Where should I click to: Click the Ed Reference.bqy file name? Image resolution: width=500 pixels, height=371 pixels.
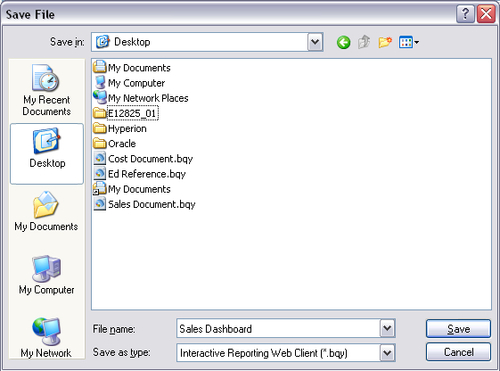147,174
